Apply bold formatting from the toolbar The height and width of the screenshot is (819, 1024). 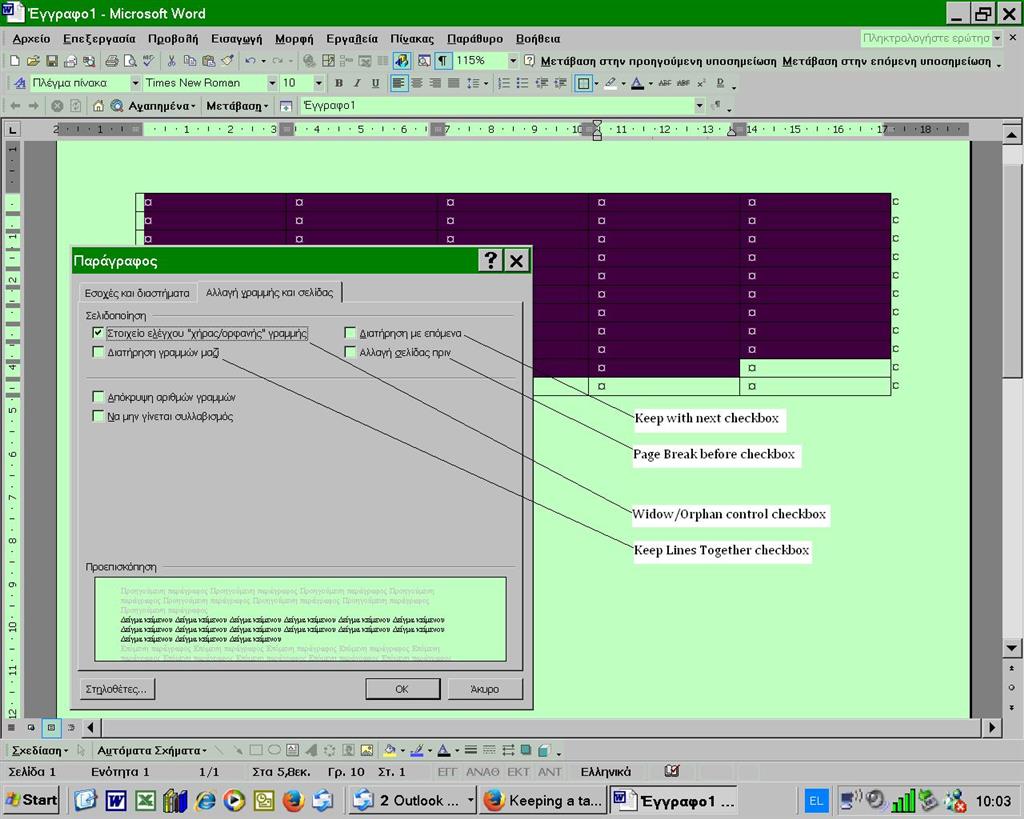coord(339,82)
